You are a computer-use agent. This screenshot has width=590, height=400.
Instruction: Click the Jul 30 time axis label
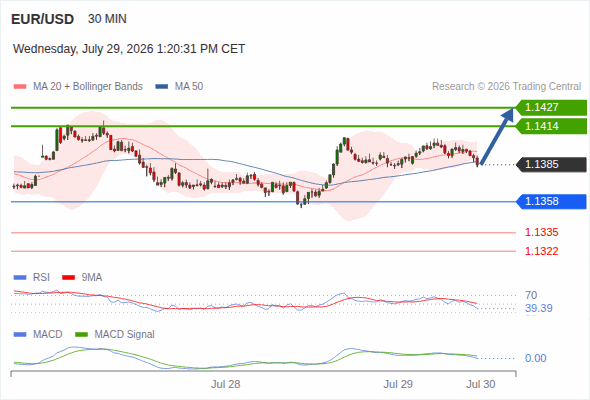(481, 384)
